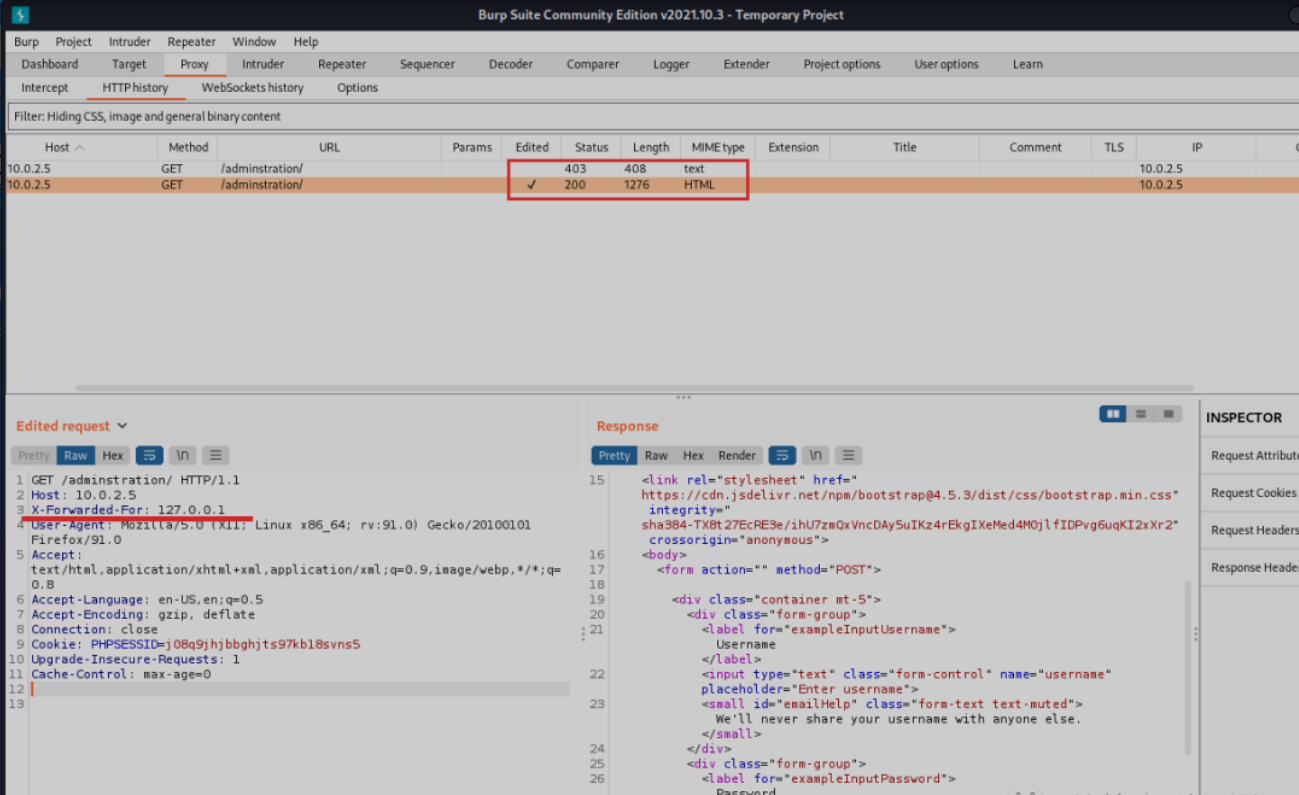Select Raw view in Response panel

click(x=656, y=455)
